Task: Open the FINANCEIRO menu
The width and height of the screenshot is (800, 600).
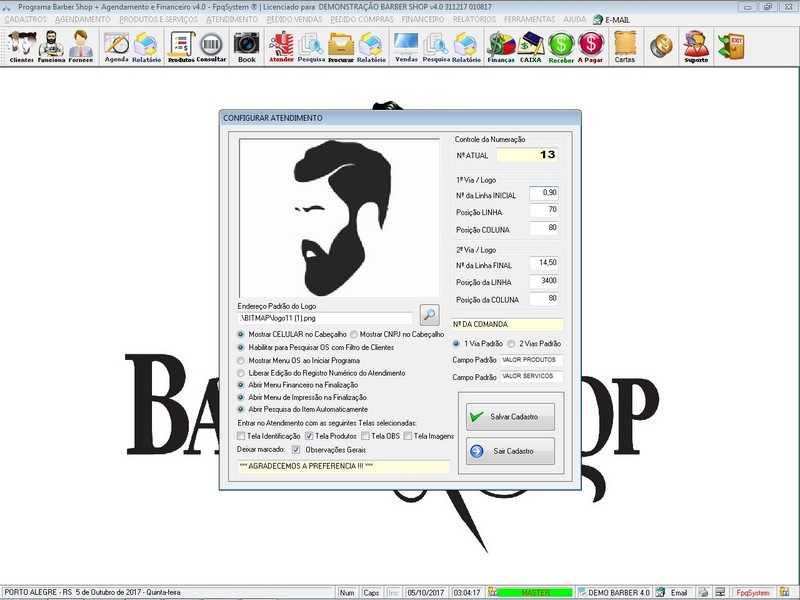Action: [423, 19]
